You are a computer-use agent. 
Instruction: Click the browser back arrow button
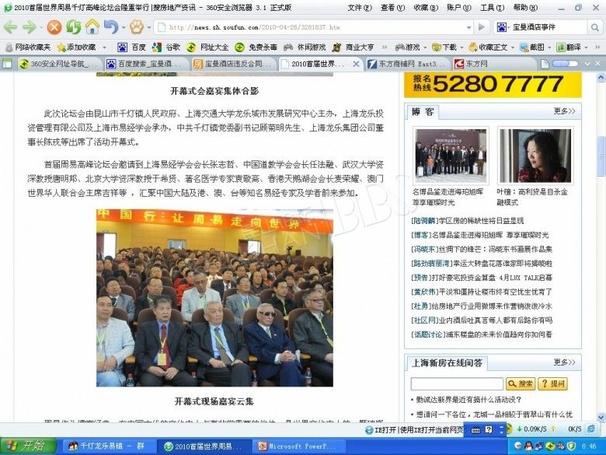pyautogui.click(x=14, y=27)
